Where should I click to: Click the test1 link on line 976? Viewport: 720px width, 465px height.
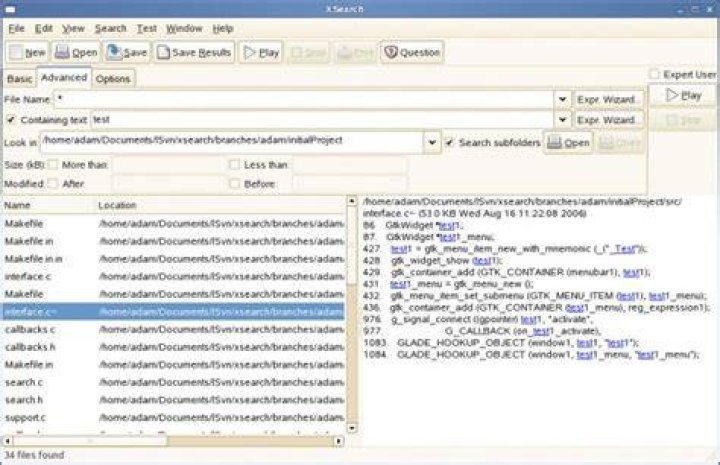(x=531, y=319)
